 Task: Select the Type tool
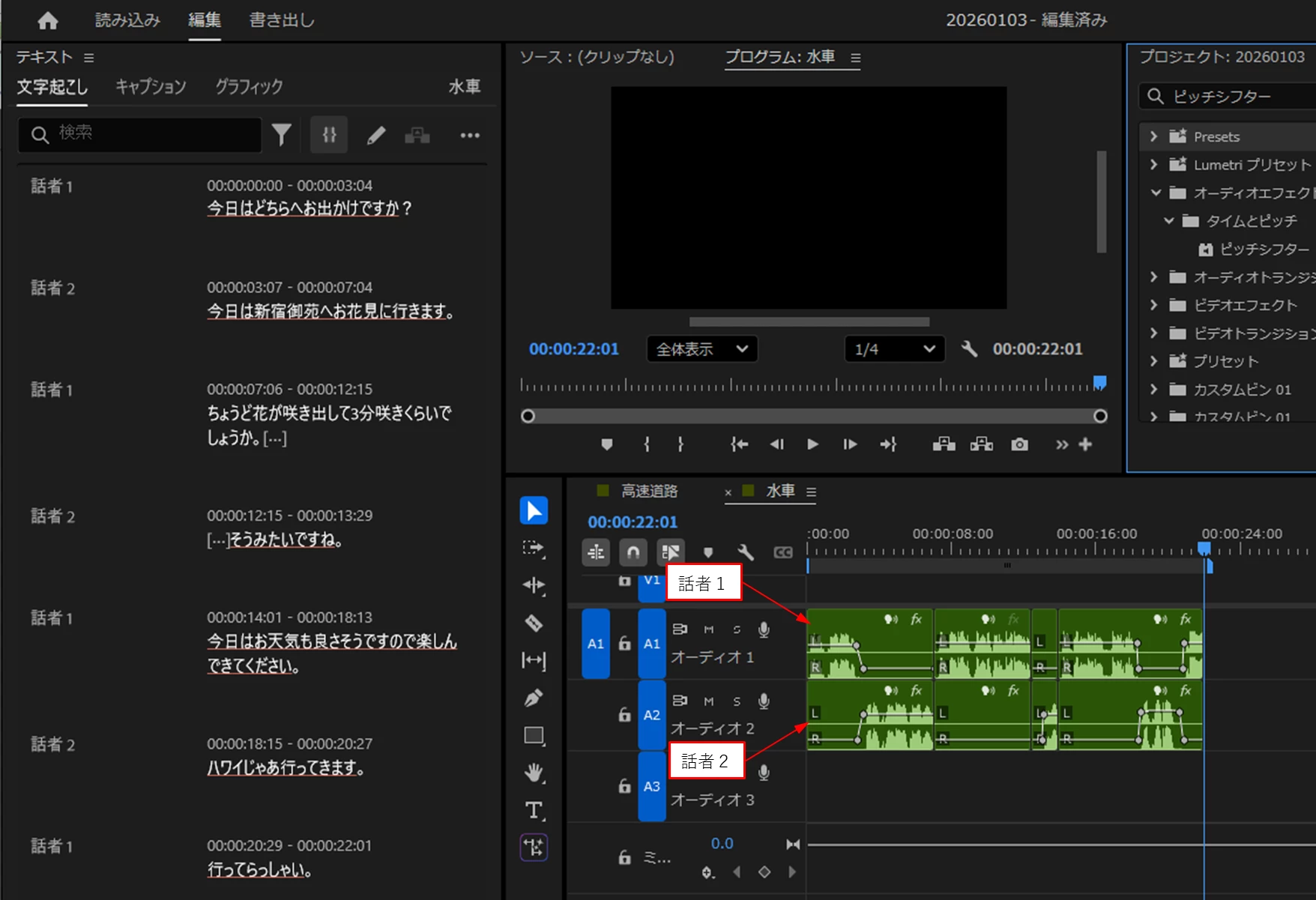[x=534, y=810]
